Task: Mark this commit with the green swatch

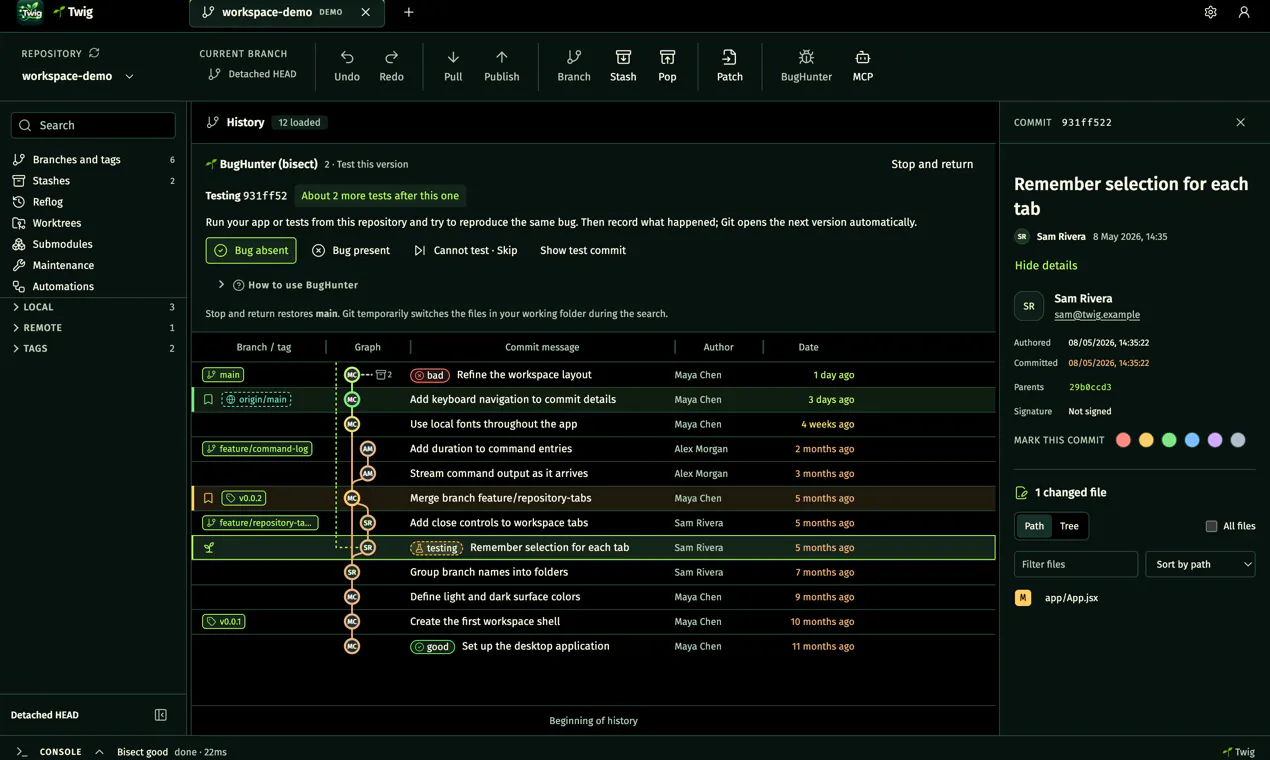Action: pyautogui.click(x=1169, y=440)
